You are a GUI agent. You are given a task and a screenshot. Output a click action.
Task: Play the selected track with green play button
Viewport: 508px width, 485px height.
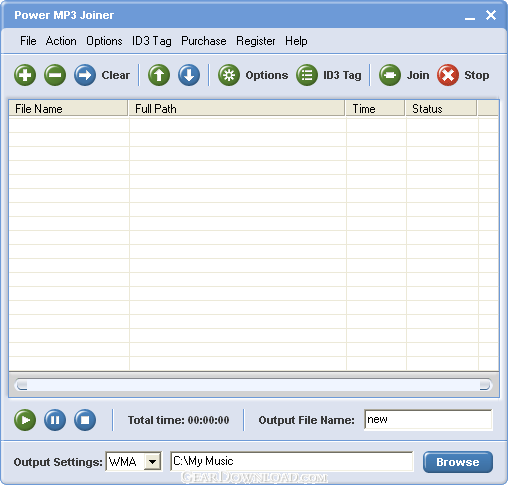(25, 420)
